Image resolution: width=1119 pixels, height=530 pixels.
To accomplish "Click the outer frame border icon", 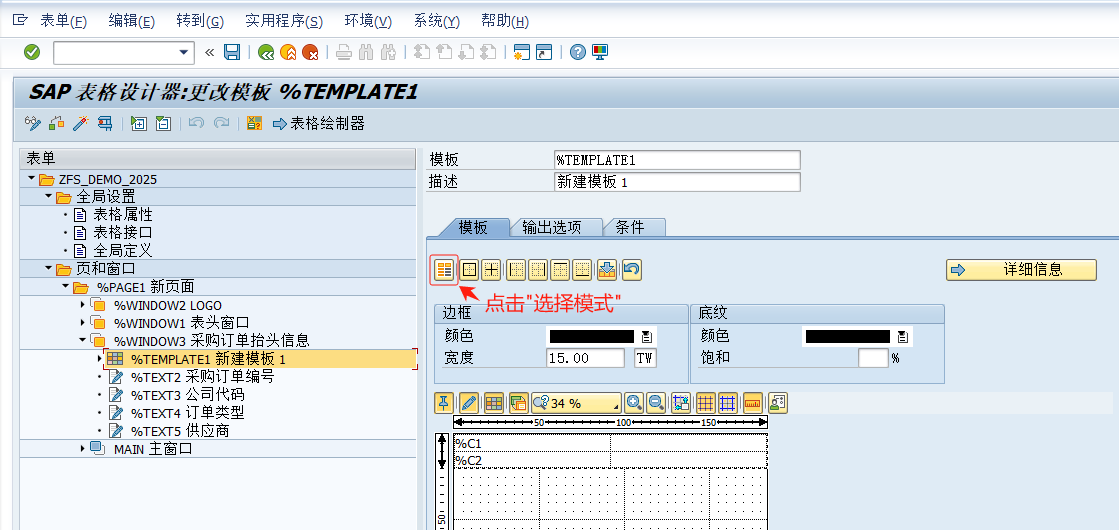I will pyautogui.click(x=469, y=269).
